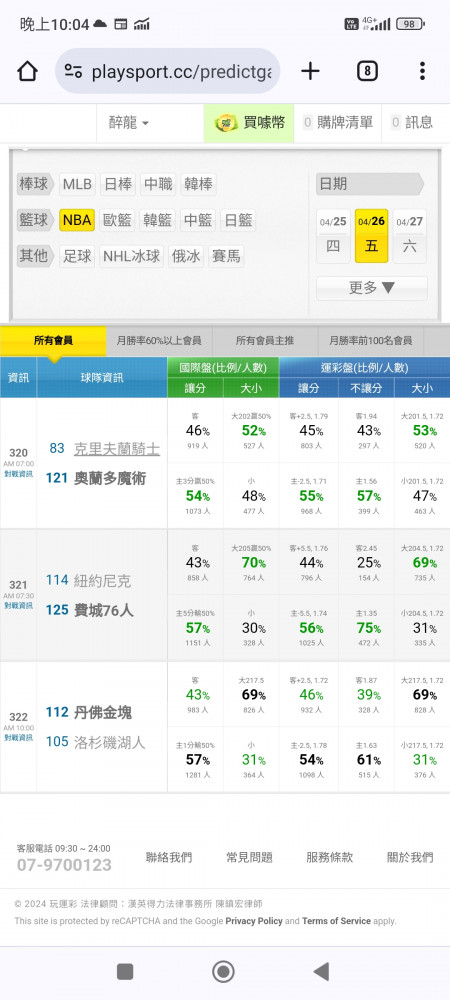Viewport: 450px width, 1000px height.
Task: Select the NBA league
Action: (77, 221)
